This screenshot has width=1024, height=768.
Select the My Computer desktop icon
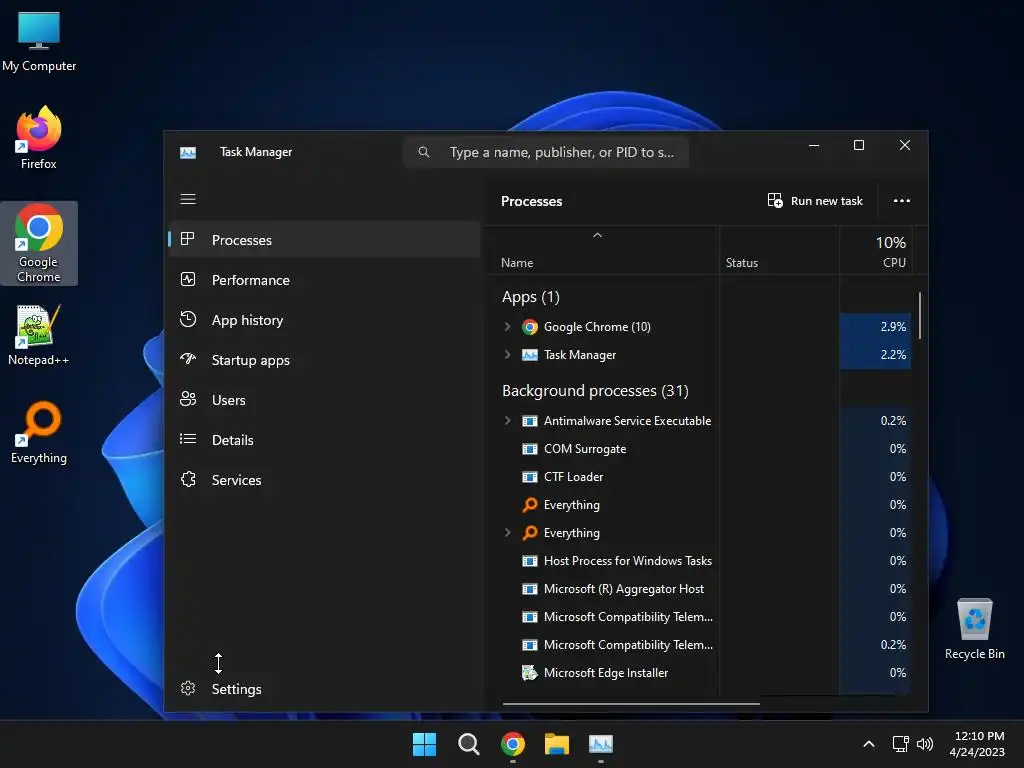(x=39, y=41)
